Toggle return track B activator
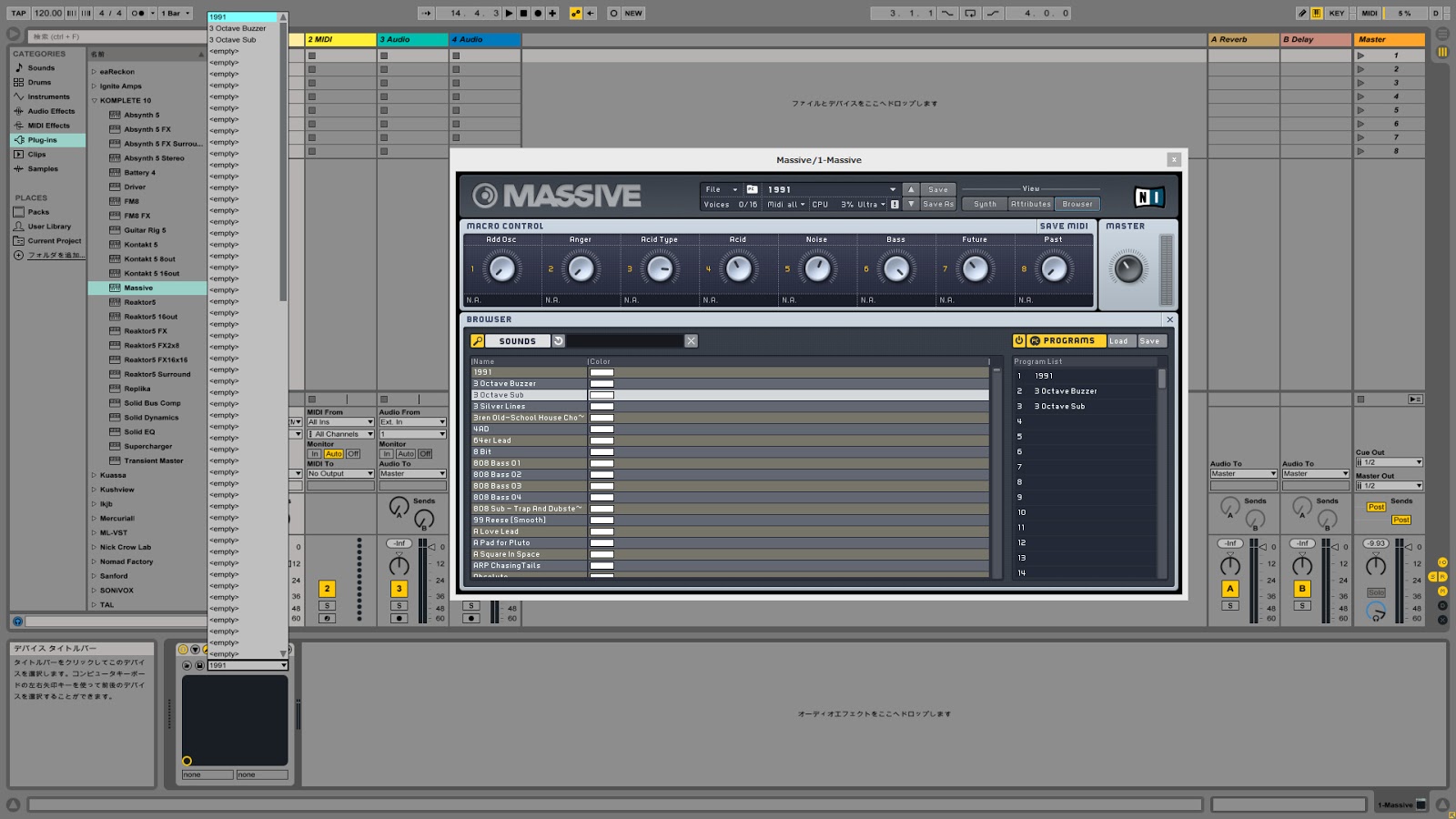This screenshot has height=819, width=1456. click(x=1302, y=589)
